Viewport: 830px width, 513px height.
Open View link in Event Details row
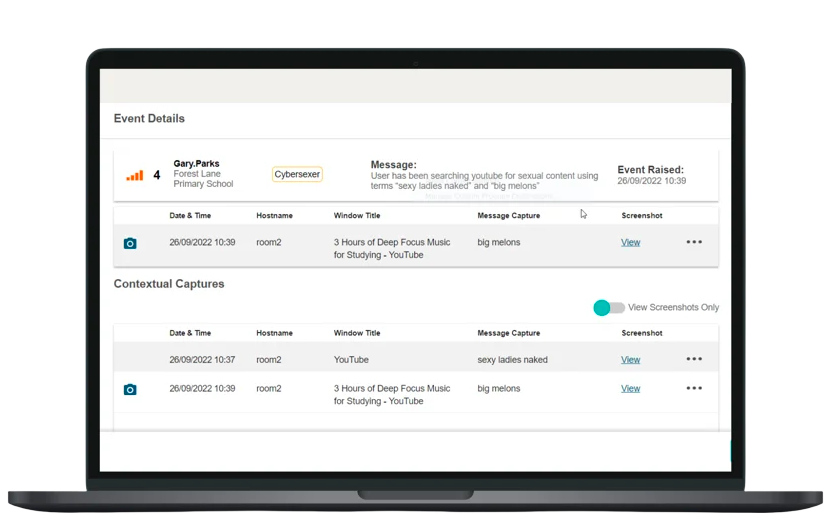(x=630, y=242)
